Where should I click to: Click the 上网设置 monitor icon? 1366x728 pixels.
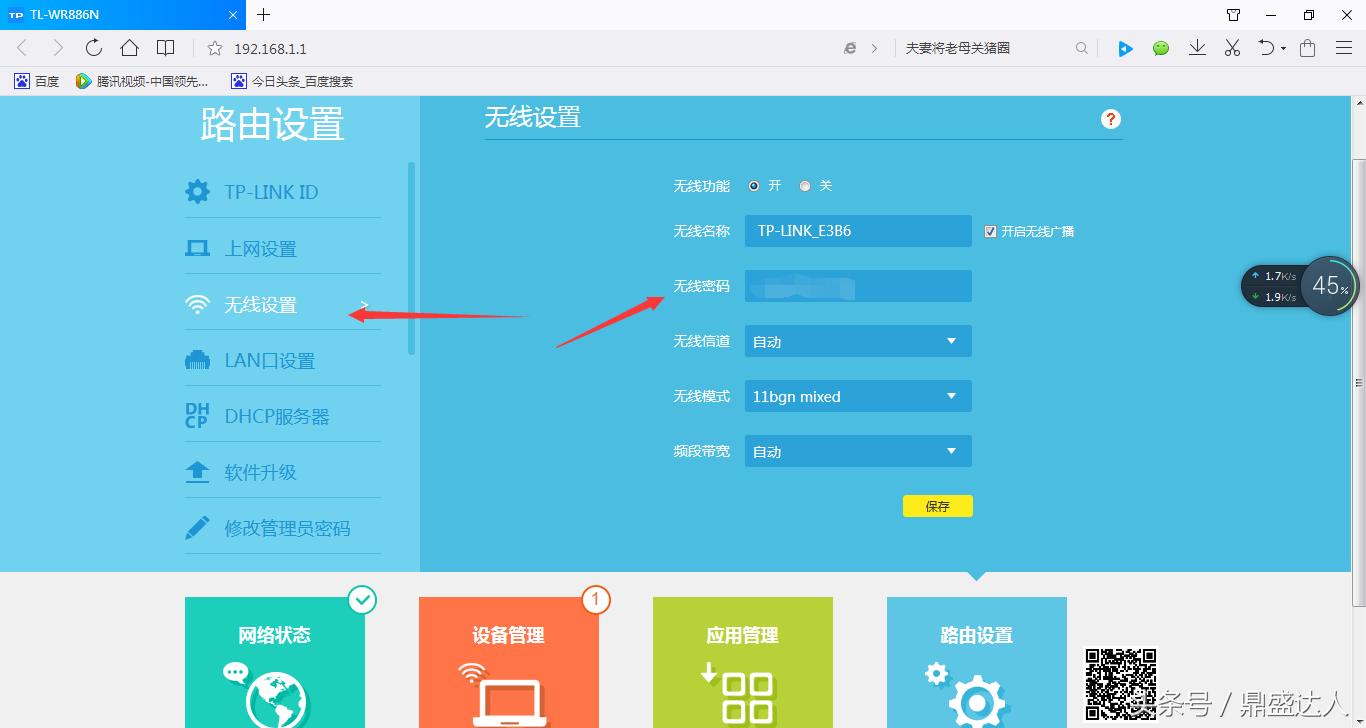click(x=198, y=247)
